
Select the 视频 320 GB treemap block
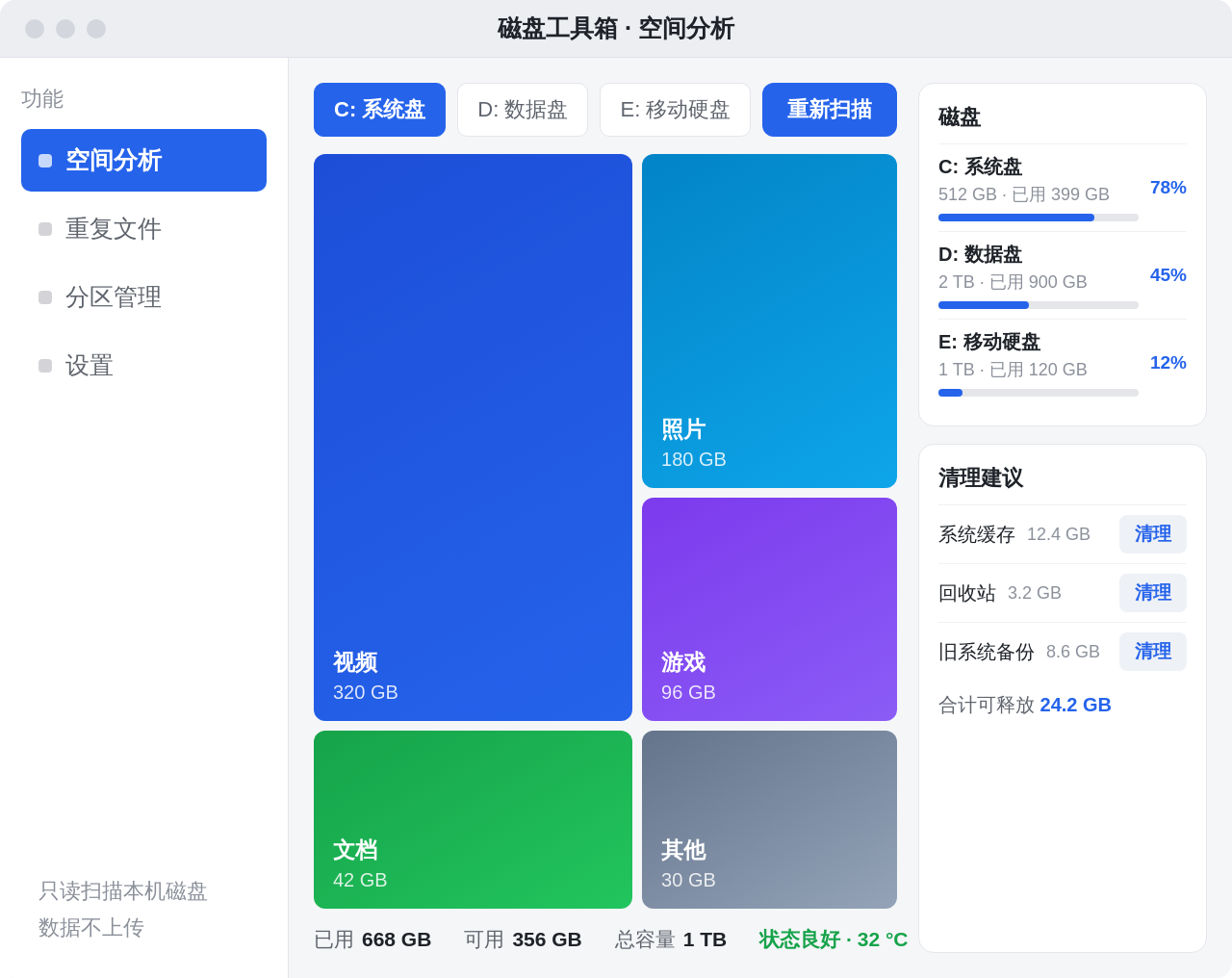tap(473, 437)
